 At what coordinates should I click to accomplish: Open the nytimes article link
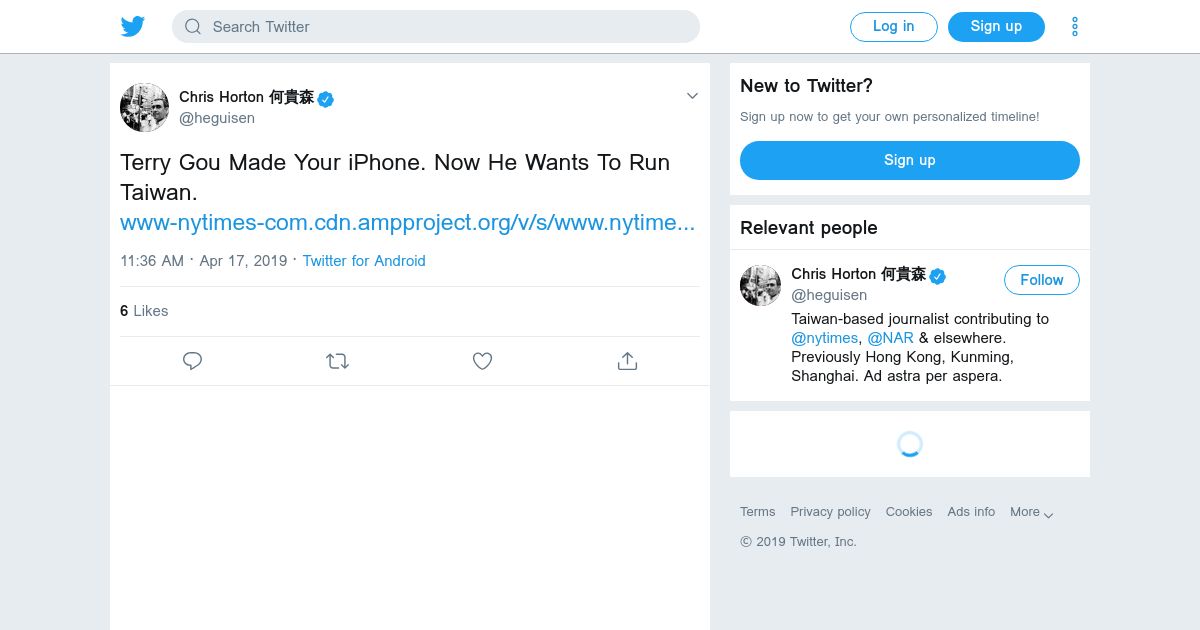click(x=407, y=223)
